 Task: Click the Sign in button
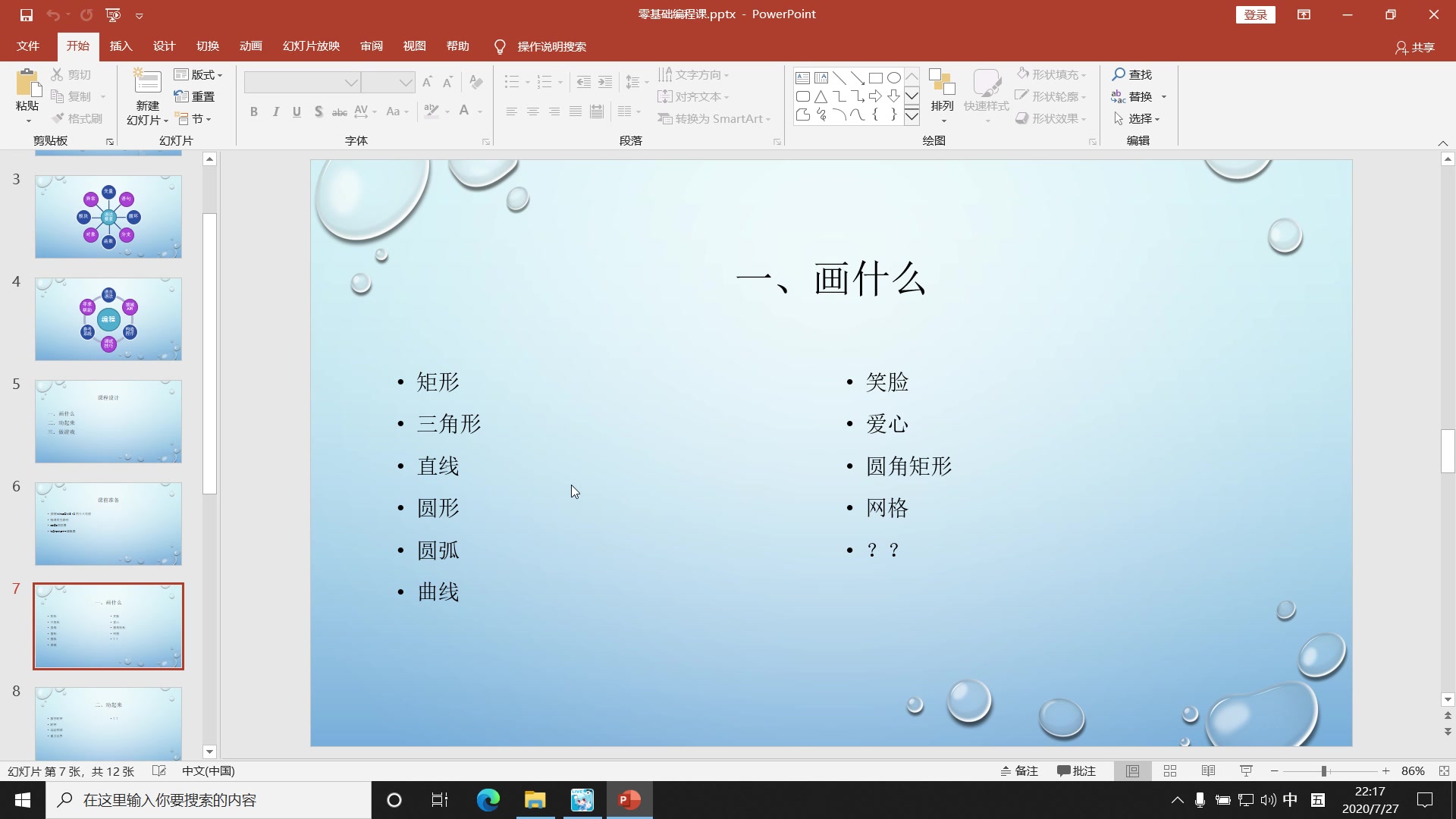coord(1255,14)
